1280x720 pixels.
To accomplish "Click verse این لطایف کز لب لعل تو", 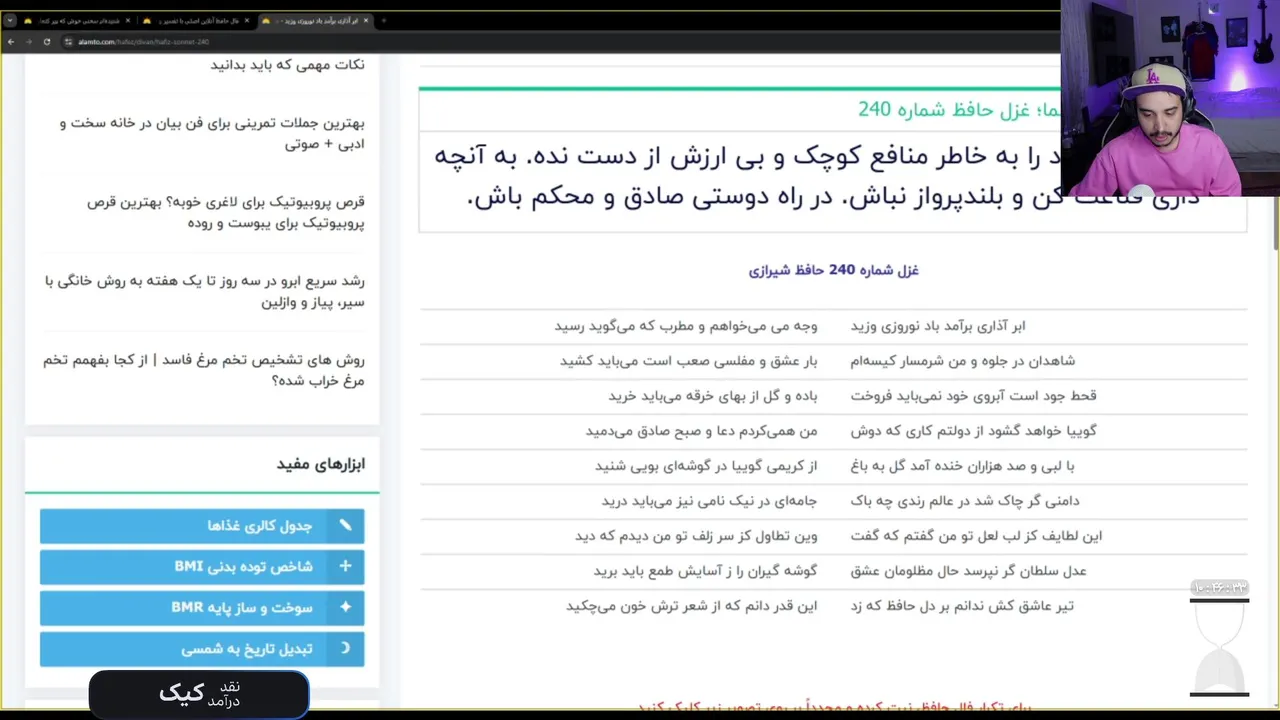I will coord(976,536).
